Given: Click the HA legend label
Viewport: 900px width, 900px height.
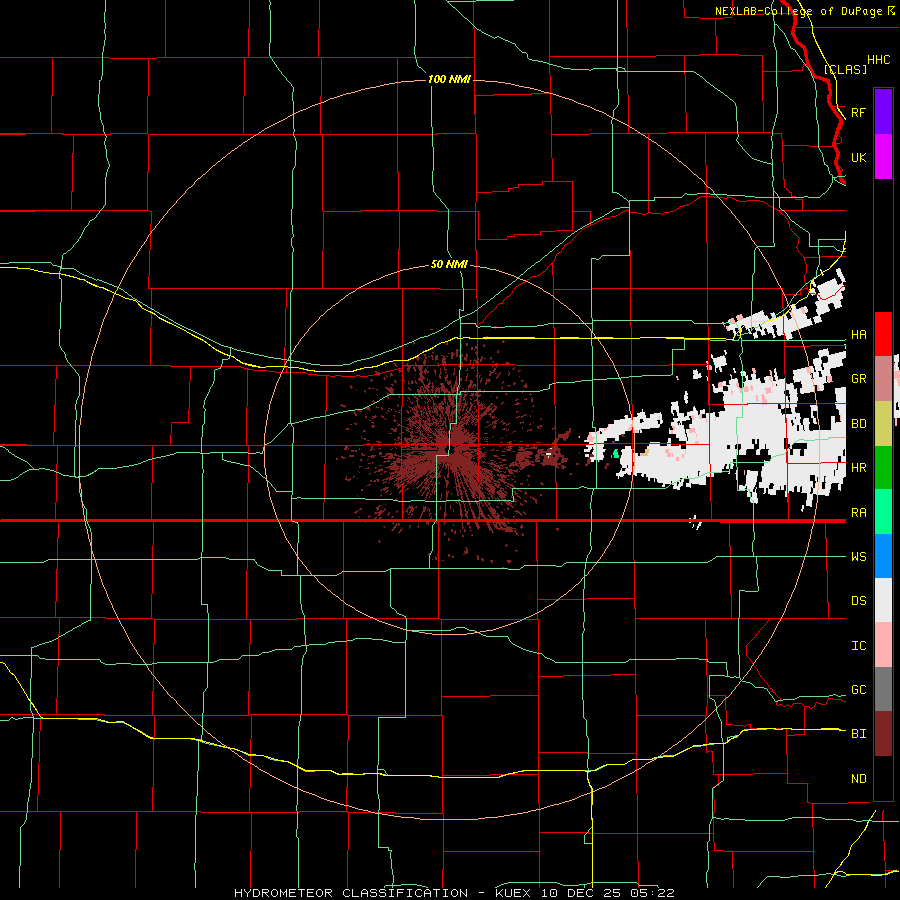Looking at the screenshot, I should point(859,335).
